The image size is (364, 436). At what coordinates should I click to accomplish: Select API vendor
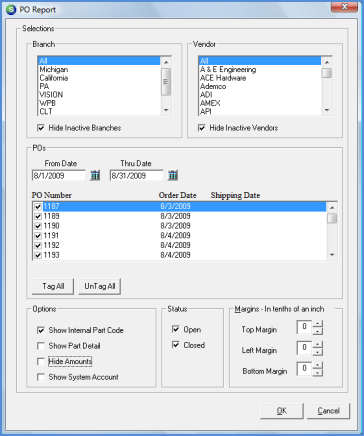click(x=260, y=111)
